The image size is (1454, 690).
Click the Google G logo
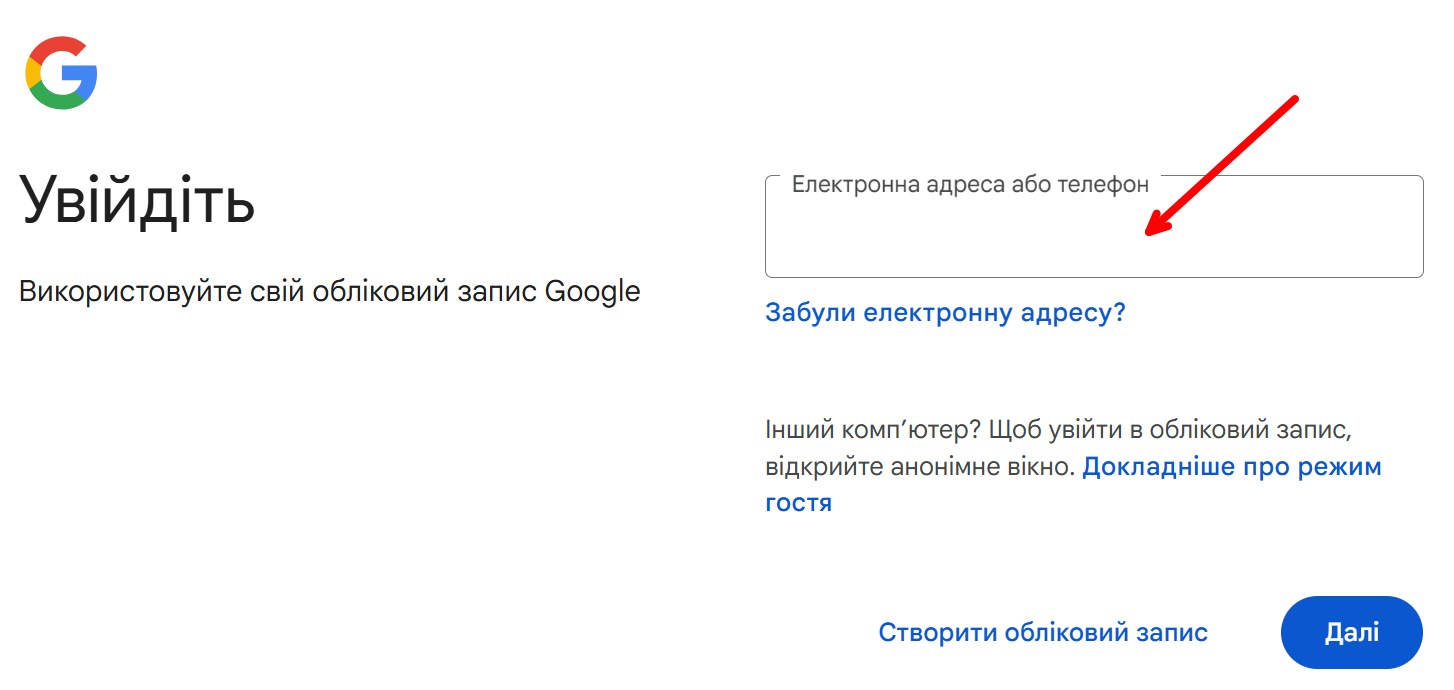click(x=61, y=73)
